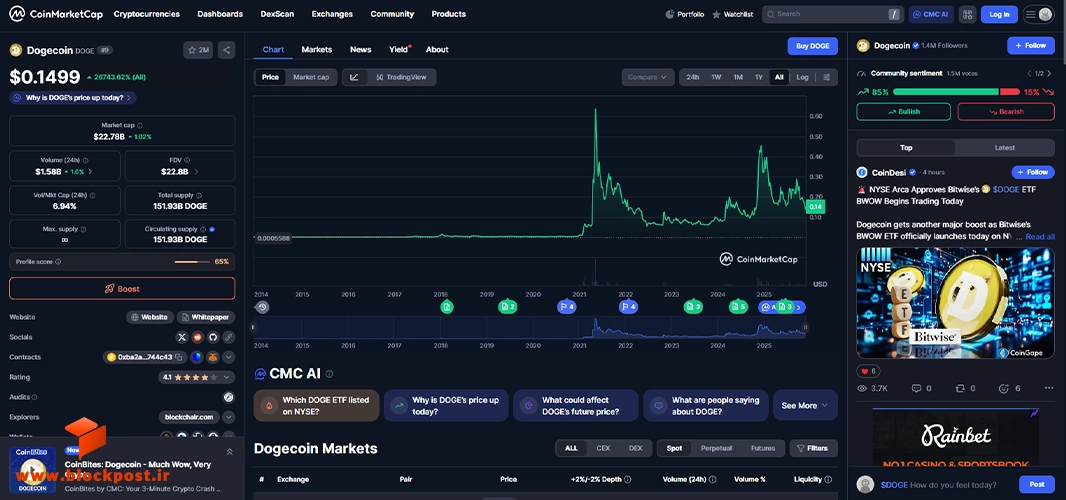Click the chart range navigator right handle
The height and width of the screenshot is (500, 1066).
click(805, 327)
